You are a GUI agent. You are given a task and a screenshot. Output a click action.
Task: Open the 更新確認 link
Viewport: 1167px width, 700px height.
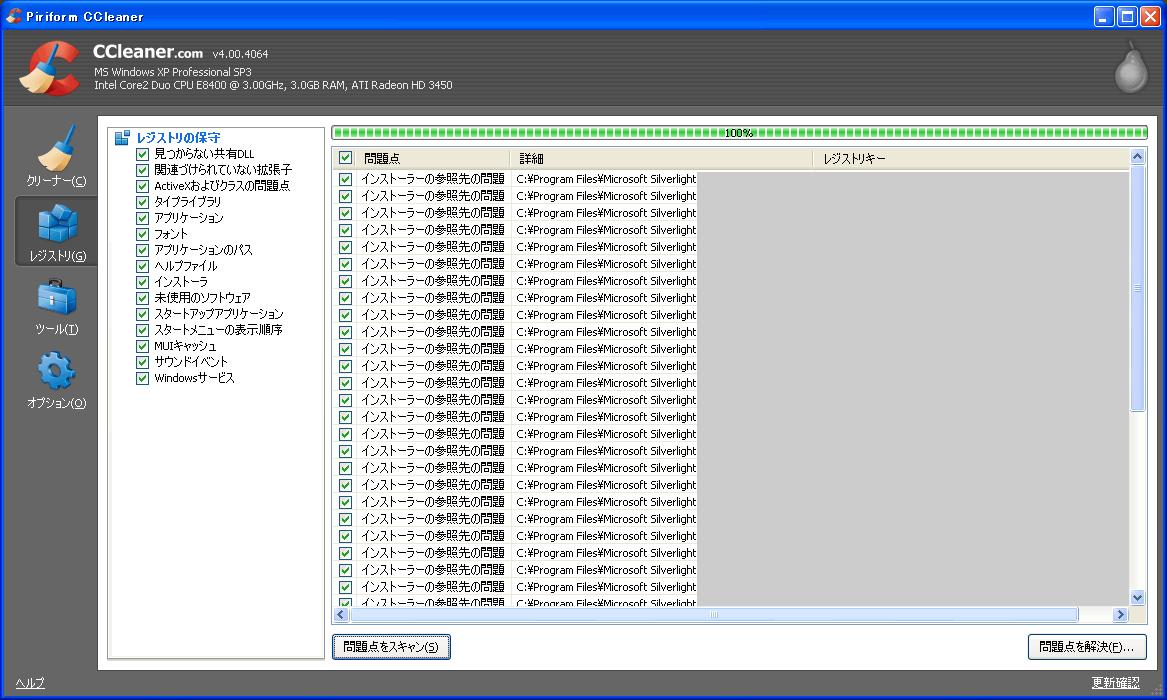(1115, 683)
